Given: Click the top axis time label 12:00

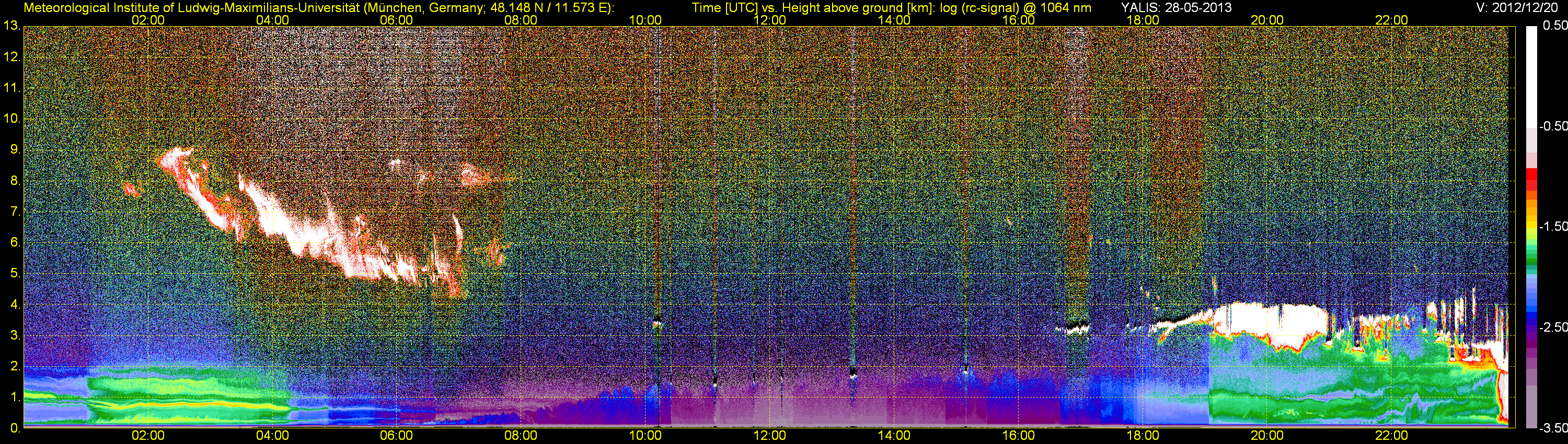Looking at the screenshot, I should [x=769, y=20].
